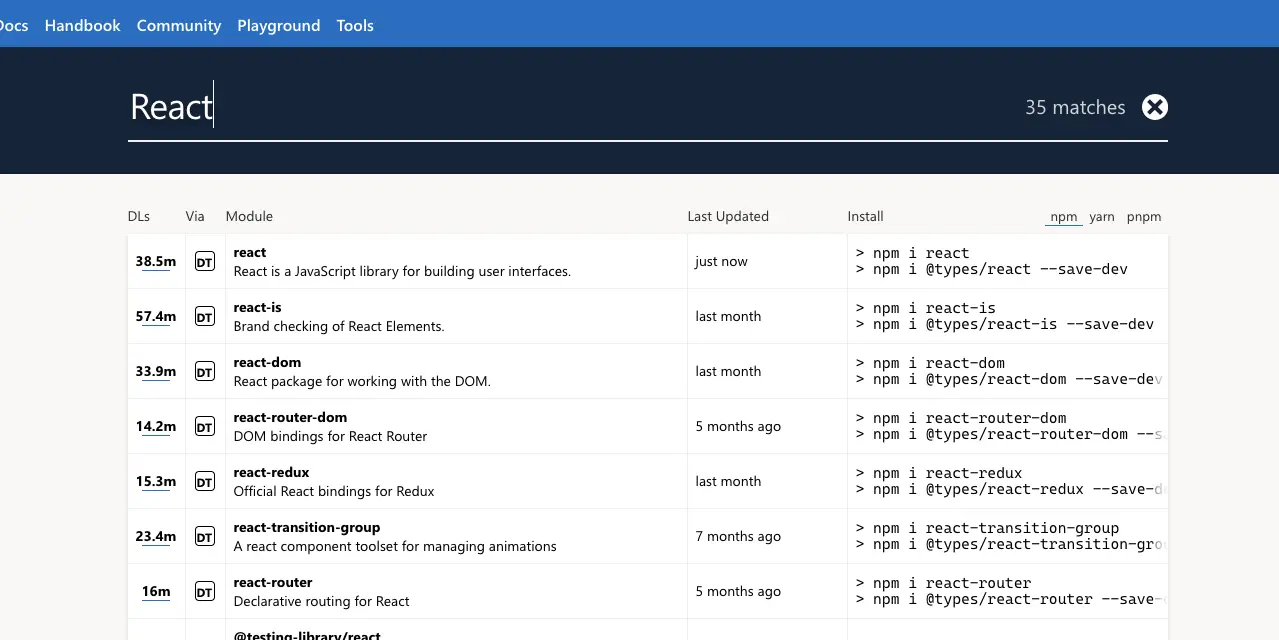Viewport: 1279px width, 640px height.
Task: Click the 'npm i react-redux' install command
Action: pyautogui.click(x=939, y=474)
